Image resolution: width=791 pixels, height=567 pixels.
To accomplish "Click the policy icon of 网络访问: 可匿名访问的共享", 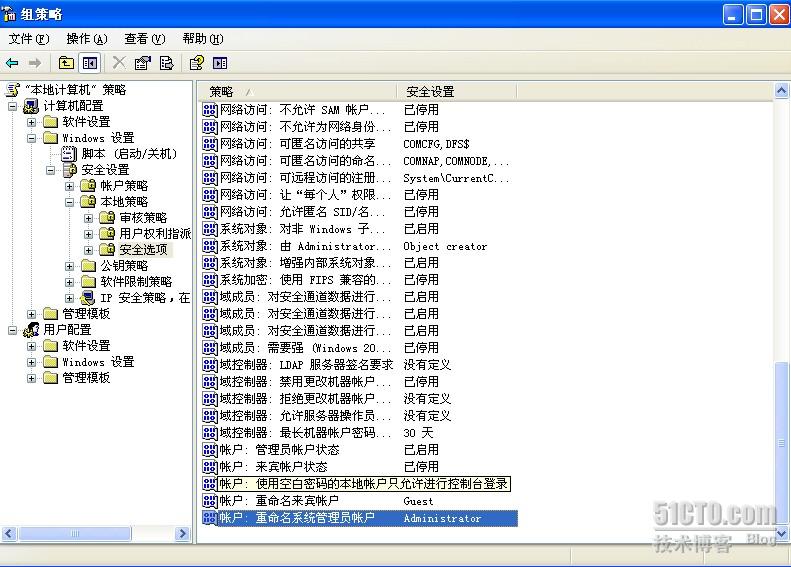I will click(x=210, y=144).
